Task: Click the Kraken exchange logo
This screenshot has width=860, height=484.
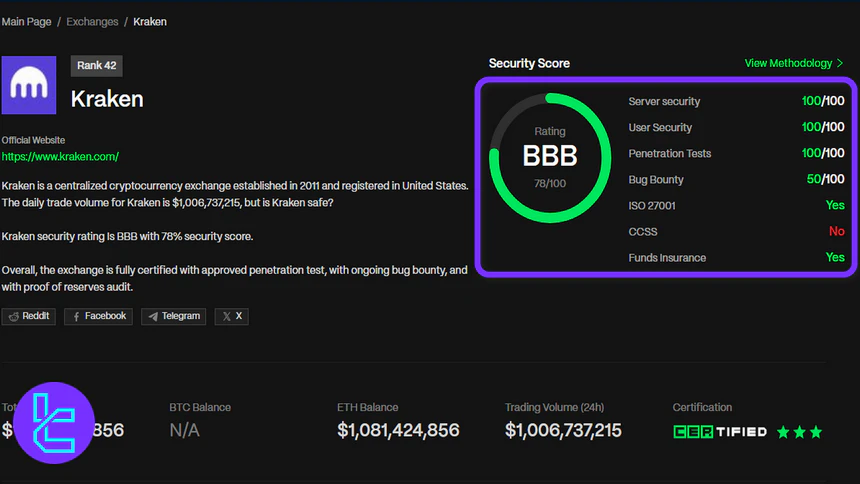Action: 29,85
